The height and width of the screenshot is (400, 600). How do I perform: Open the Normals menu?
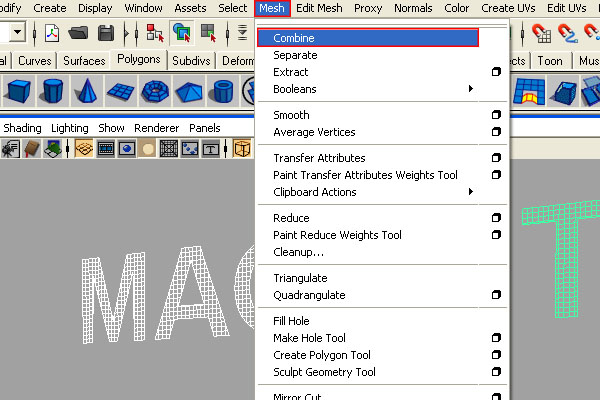pos(413,8)
